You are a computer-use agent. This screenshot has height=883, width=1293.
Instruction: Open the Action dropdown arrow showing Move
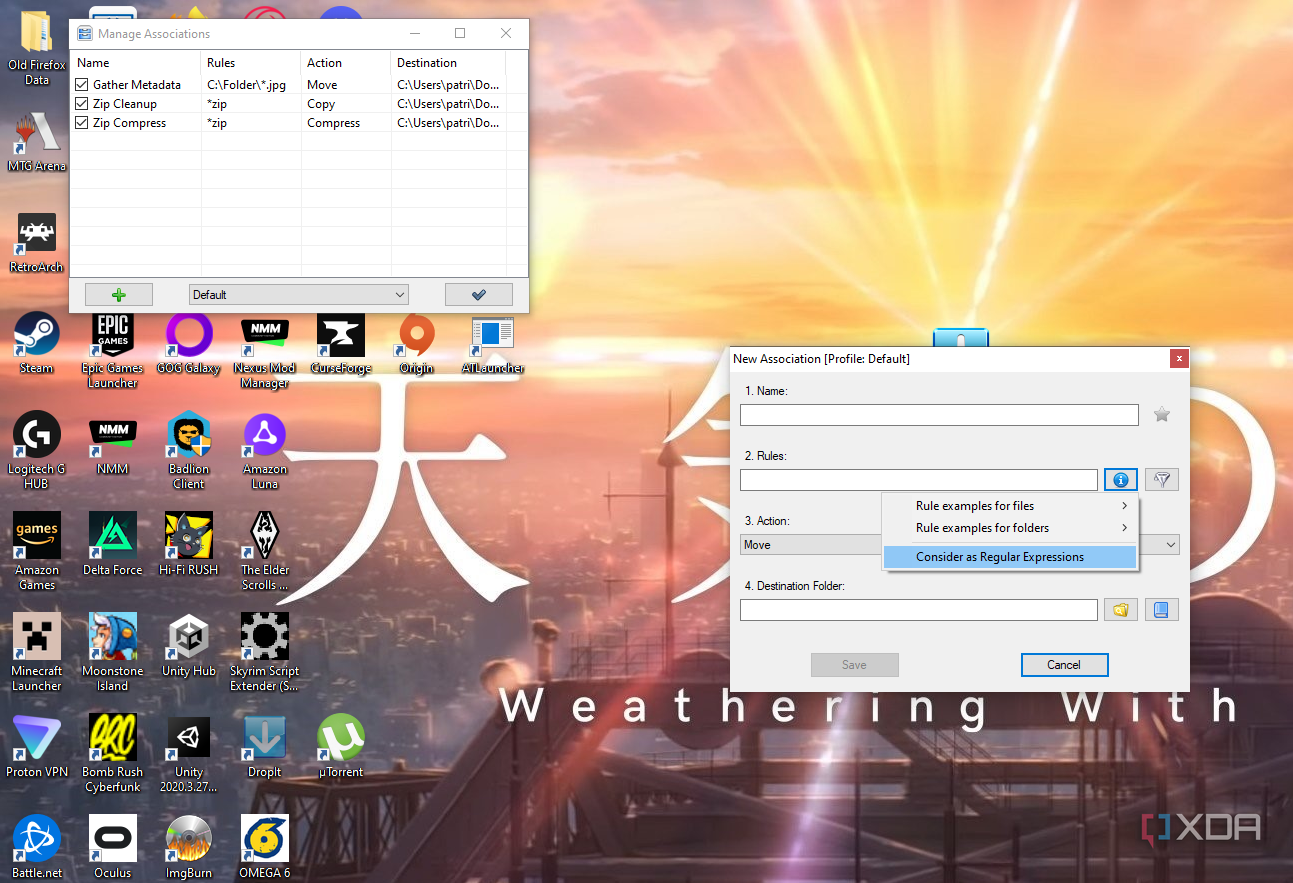(x=1171, y=545)
